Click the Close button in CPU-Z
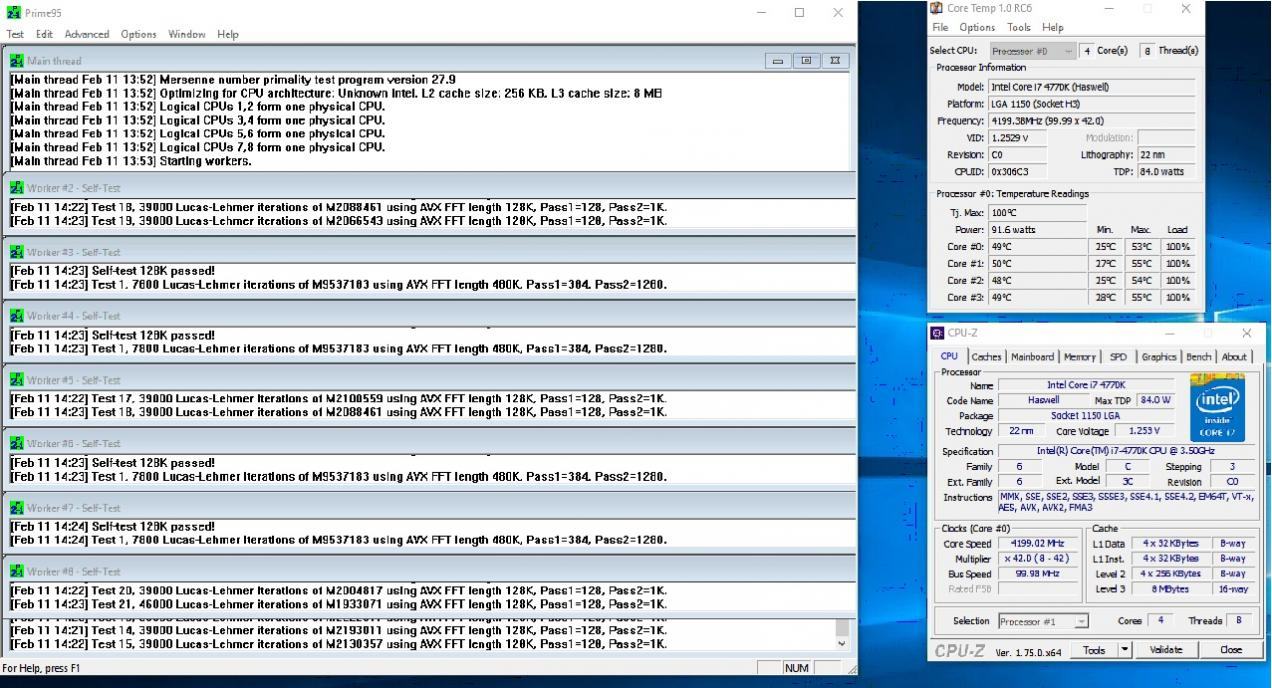Image resolution: width=1272 pixels, height=688 pixels. tap(1231, 650)
